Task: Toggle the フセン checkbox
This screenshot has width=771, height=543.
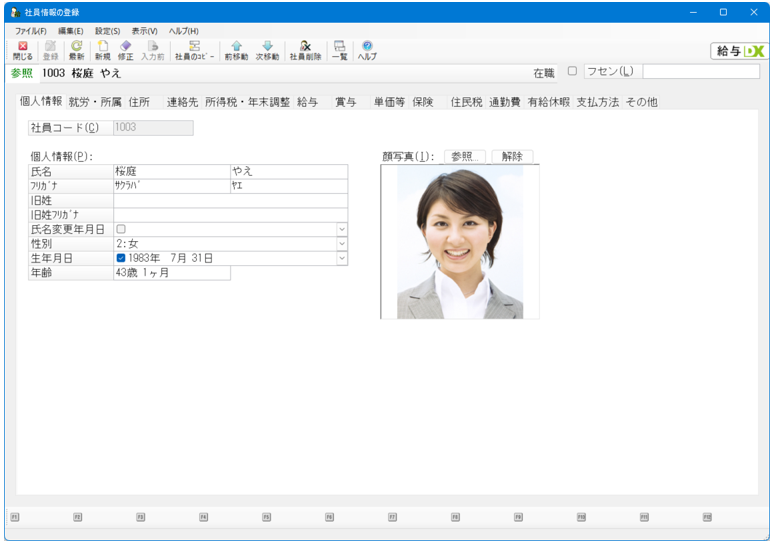Action: (x=572, y=71)
